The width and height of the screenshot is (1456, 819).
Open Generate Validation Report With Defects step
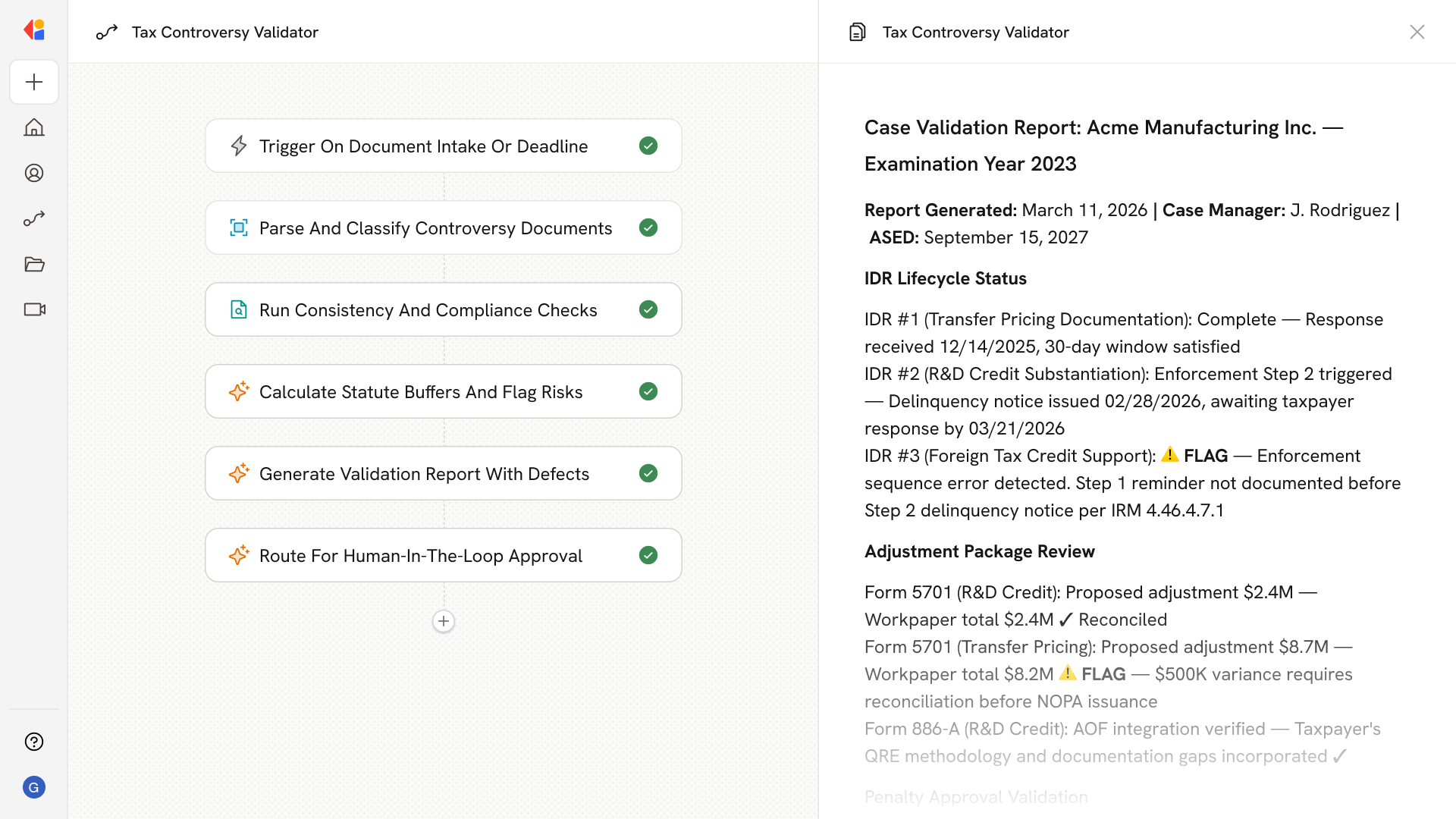(x=423, y=474)
